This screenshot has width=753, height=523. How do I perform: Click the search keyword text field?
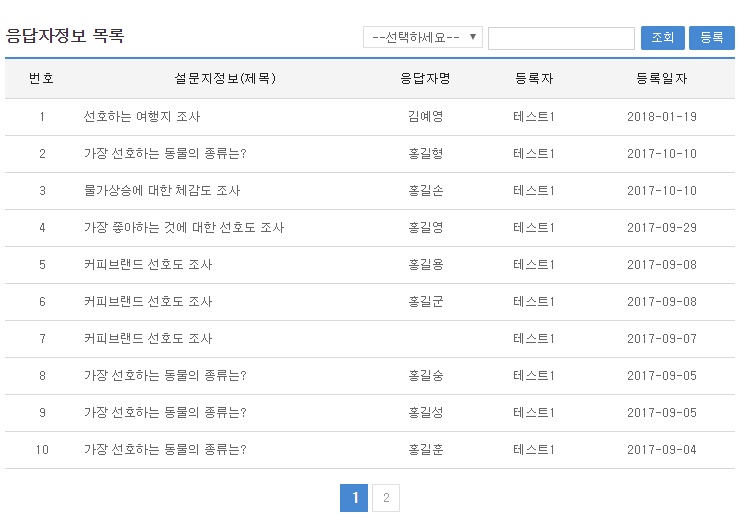click(x=561, y=38)
